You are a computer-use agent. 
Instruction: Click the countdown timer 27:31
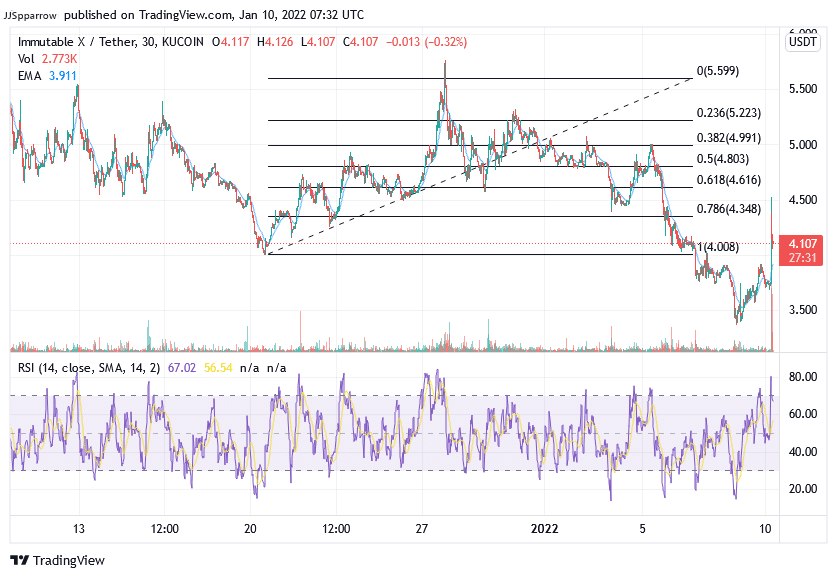coord(802,258)
